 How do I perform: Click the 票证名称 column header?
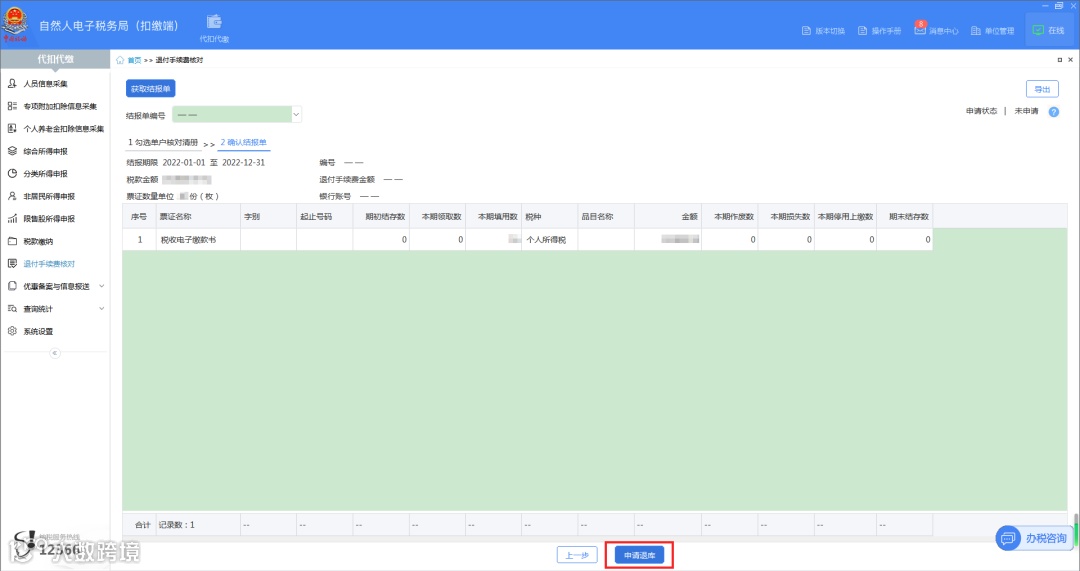198,216
